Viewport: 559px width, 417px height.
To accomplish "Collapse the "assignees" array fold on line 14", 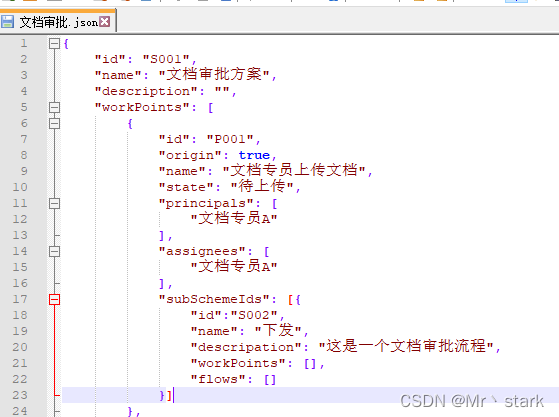I will click(54, 252).
